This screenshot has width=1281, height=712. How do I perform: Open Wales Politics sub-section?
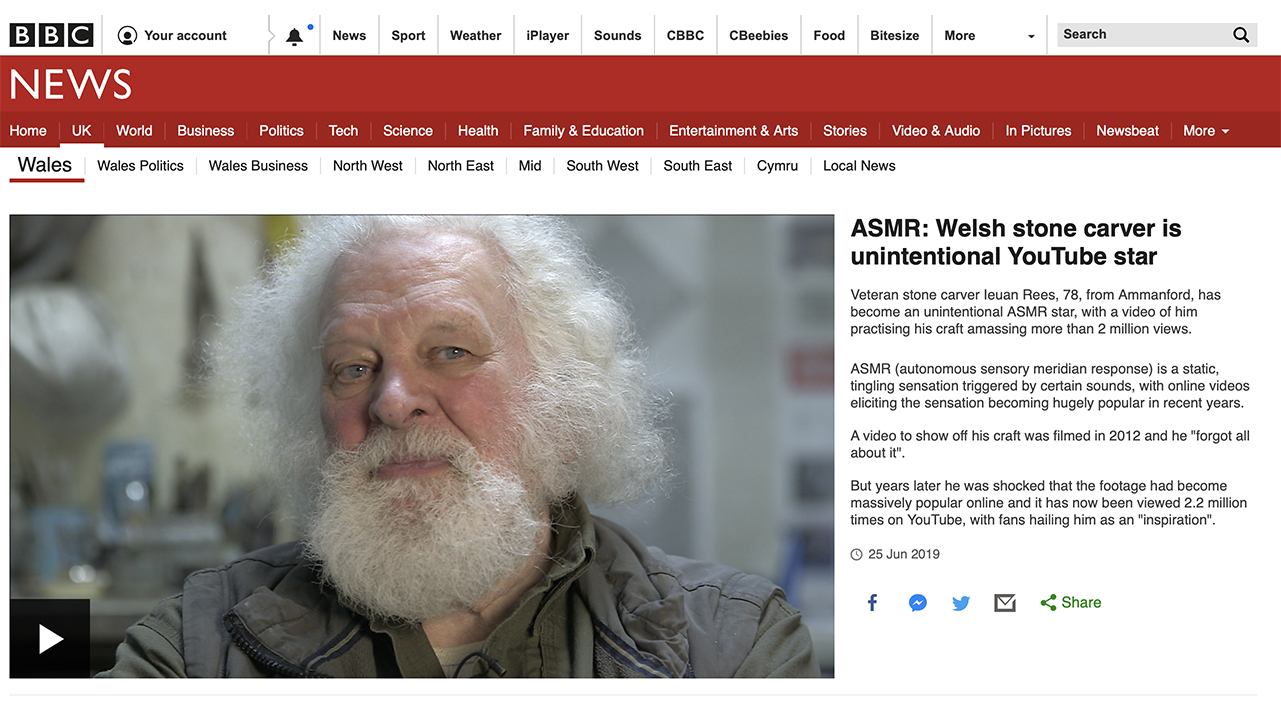[x=140, y=166]
